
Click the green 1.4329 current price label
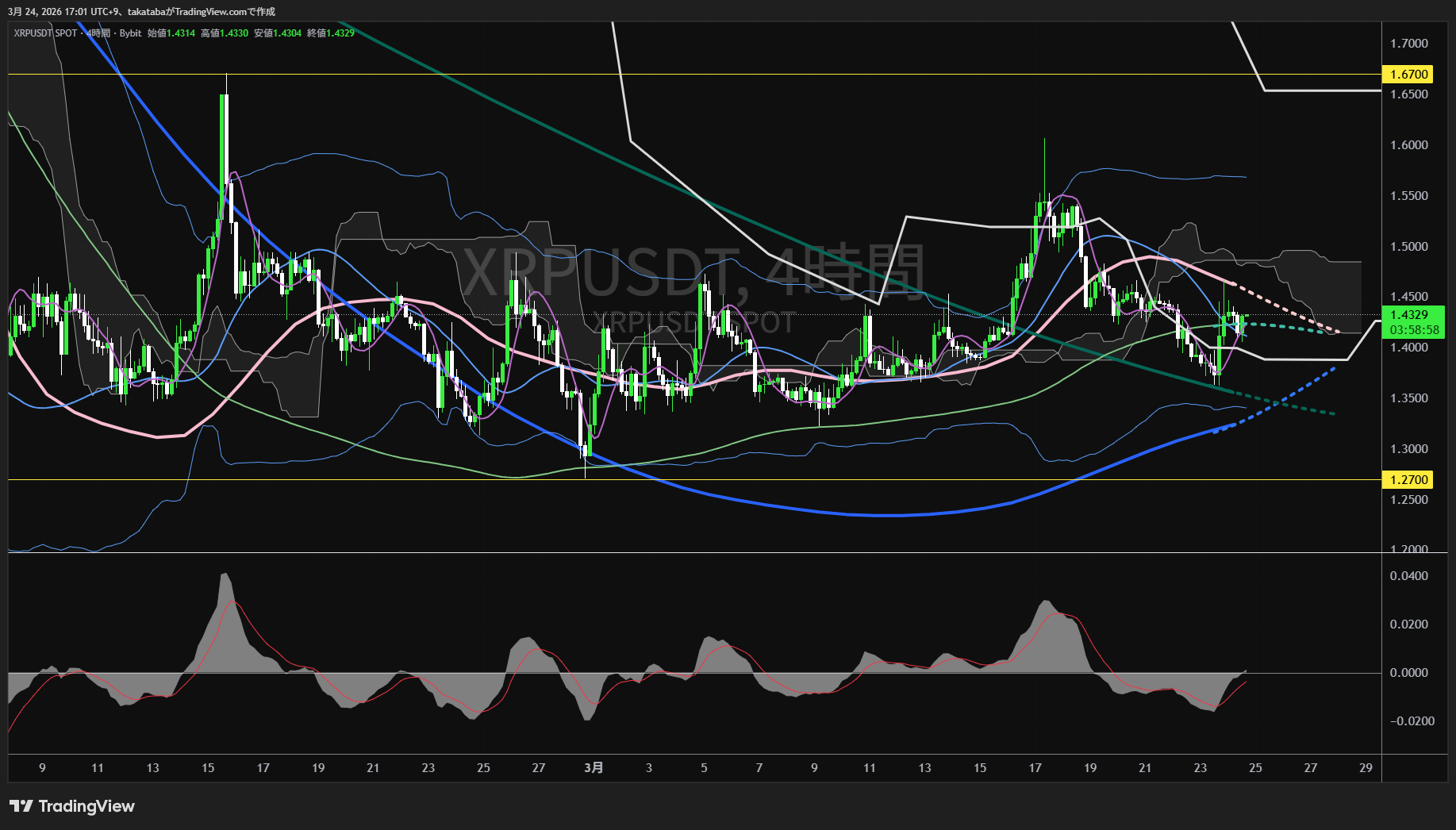click(1408, 315)
